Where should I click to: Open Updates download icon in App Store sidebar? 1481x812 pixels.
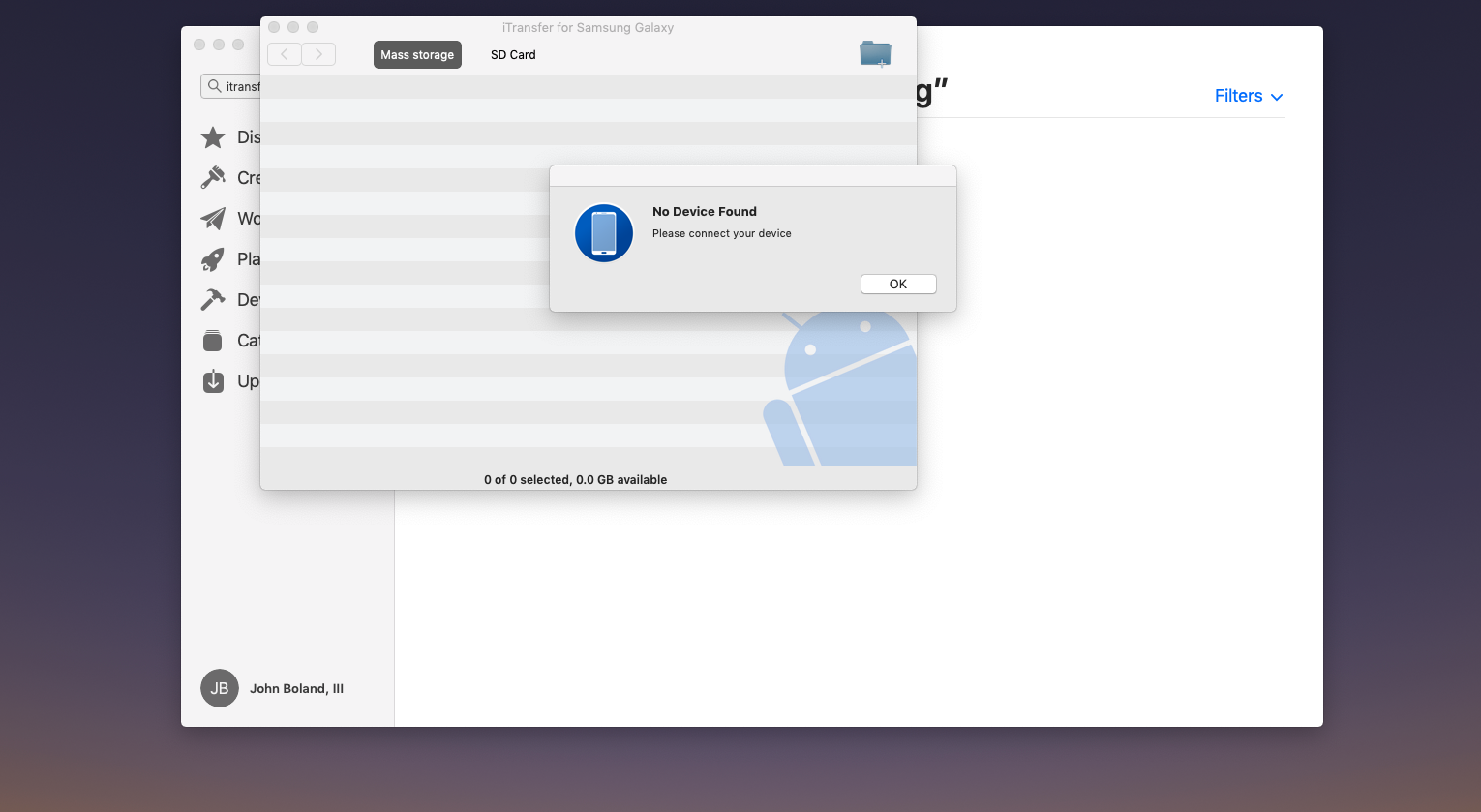coord(213,381)
